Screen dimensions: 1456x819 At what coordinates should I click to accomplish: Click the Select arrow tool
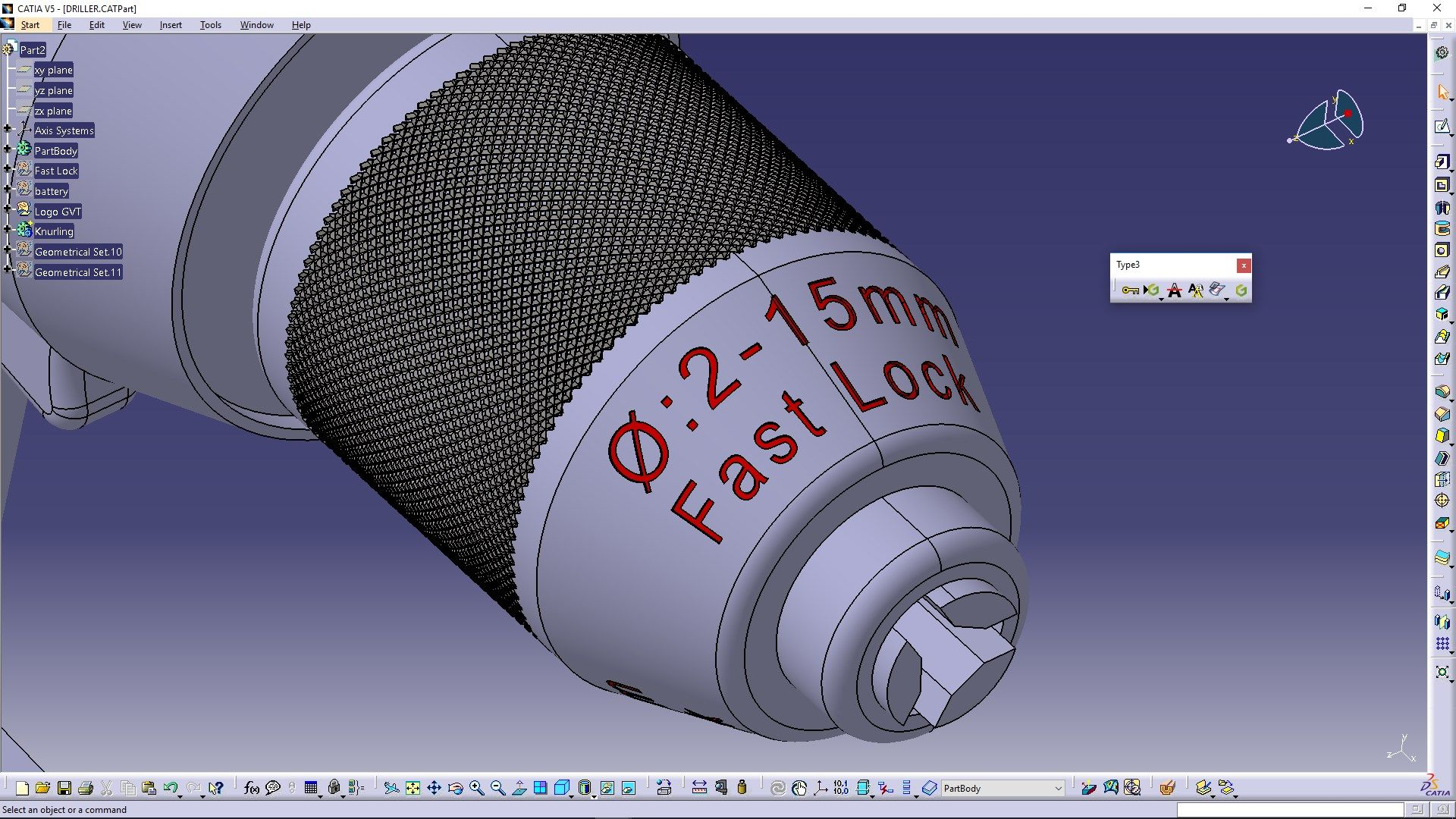pyautogui.click(x=1442, y=92)
